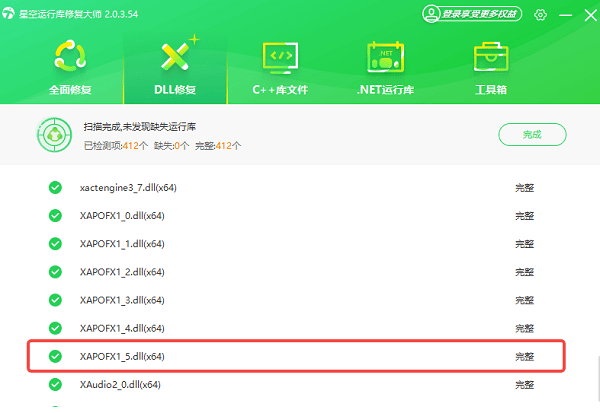Click the 工具箱 toolbox icon
Image resolution: width=600 pixels, height=413 pixels.
491,57
